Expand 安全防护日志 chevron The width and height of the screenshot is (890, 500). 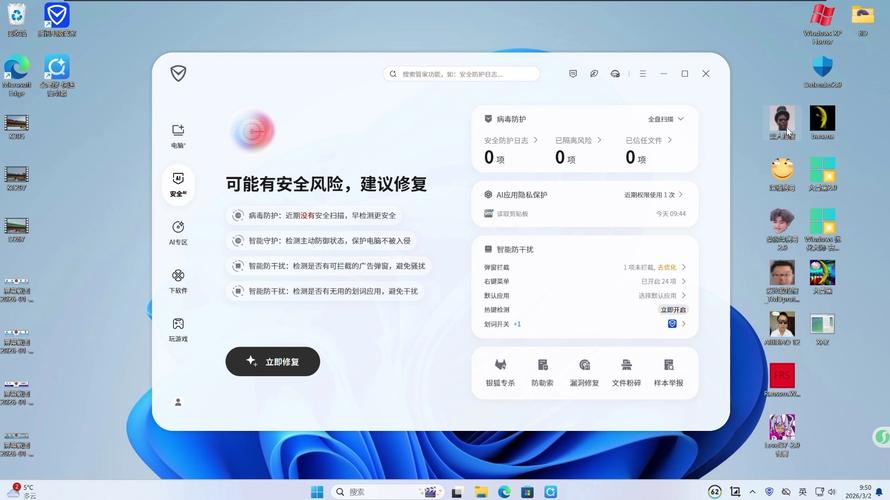pyautogui.click(x=536, y=141)
